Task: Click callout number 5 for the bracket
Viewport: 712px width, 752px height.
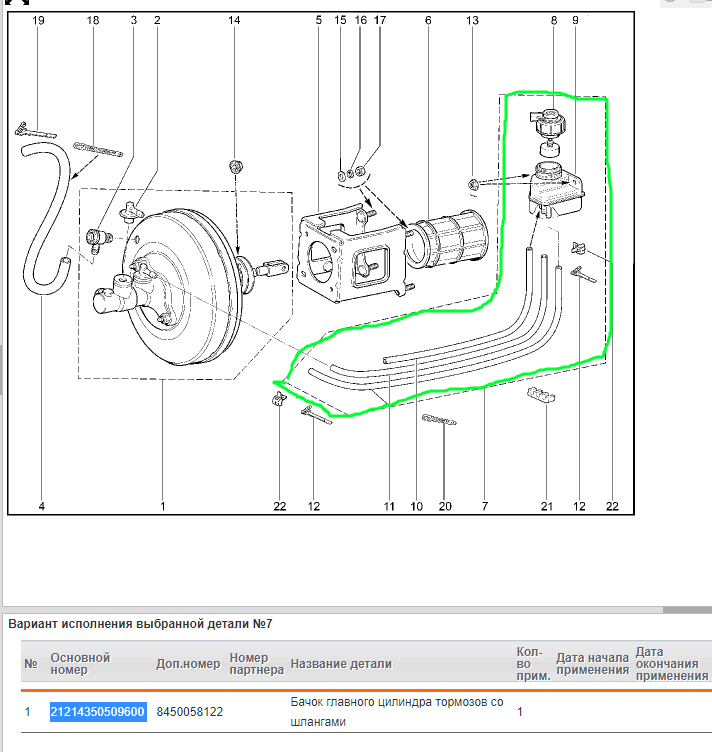Action: pos(319,21)
